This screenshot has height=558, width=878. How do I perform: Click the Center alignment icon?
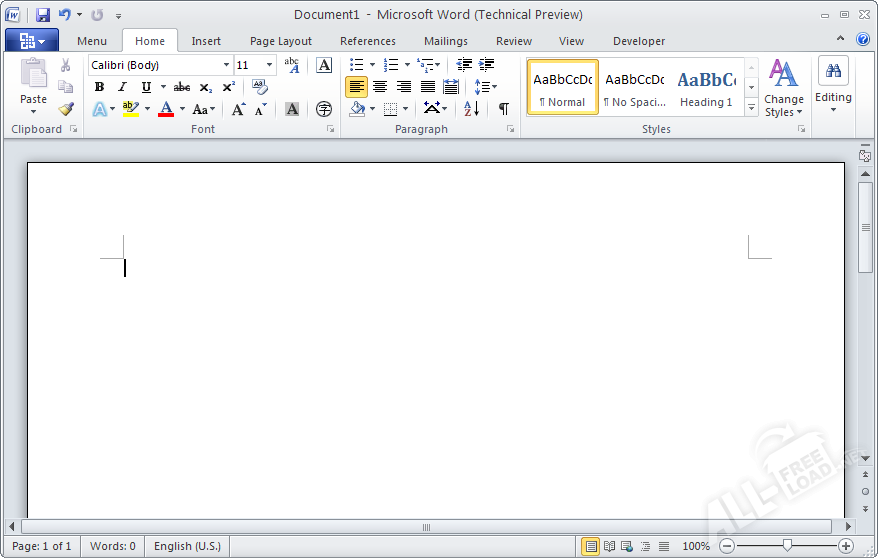(x=380, y=87)
